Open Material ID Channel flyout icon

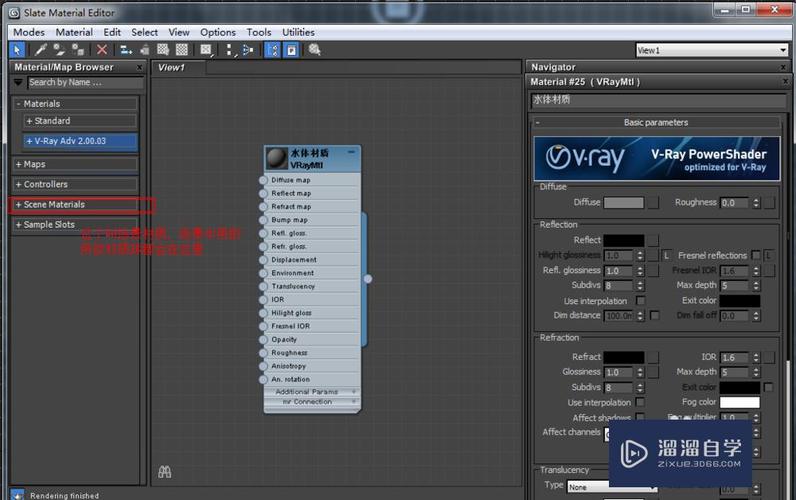click(206, 50)
